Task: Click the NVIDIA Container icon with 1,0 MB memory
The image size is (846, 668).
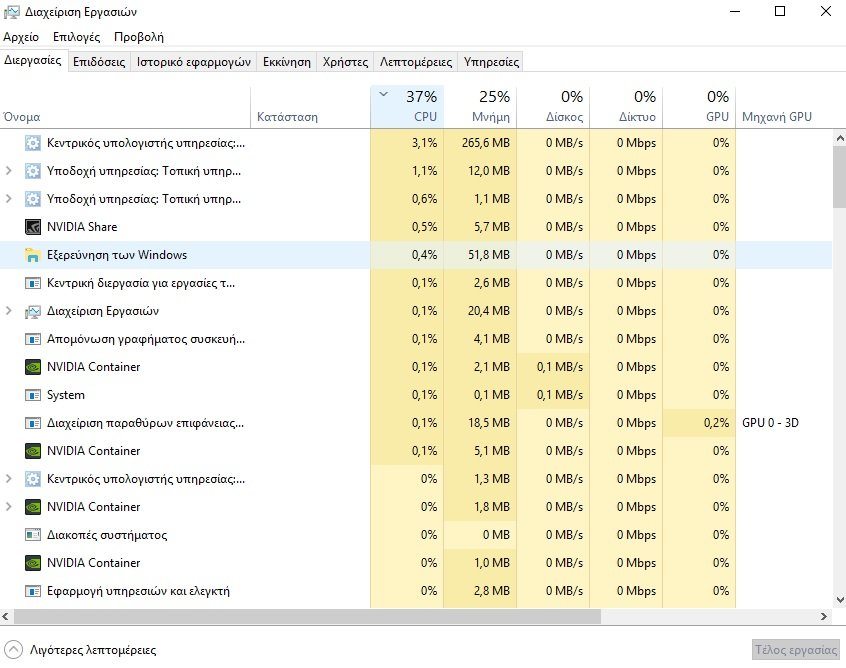Action: [33, 563]
